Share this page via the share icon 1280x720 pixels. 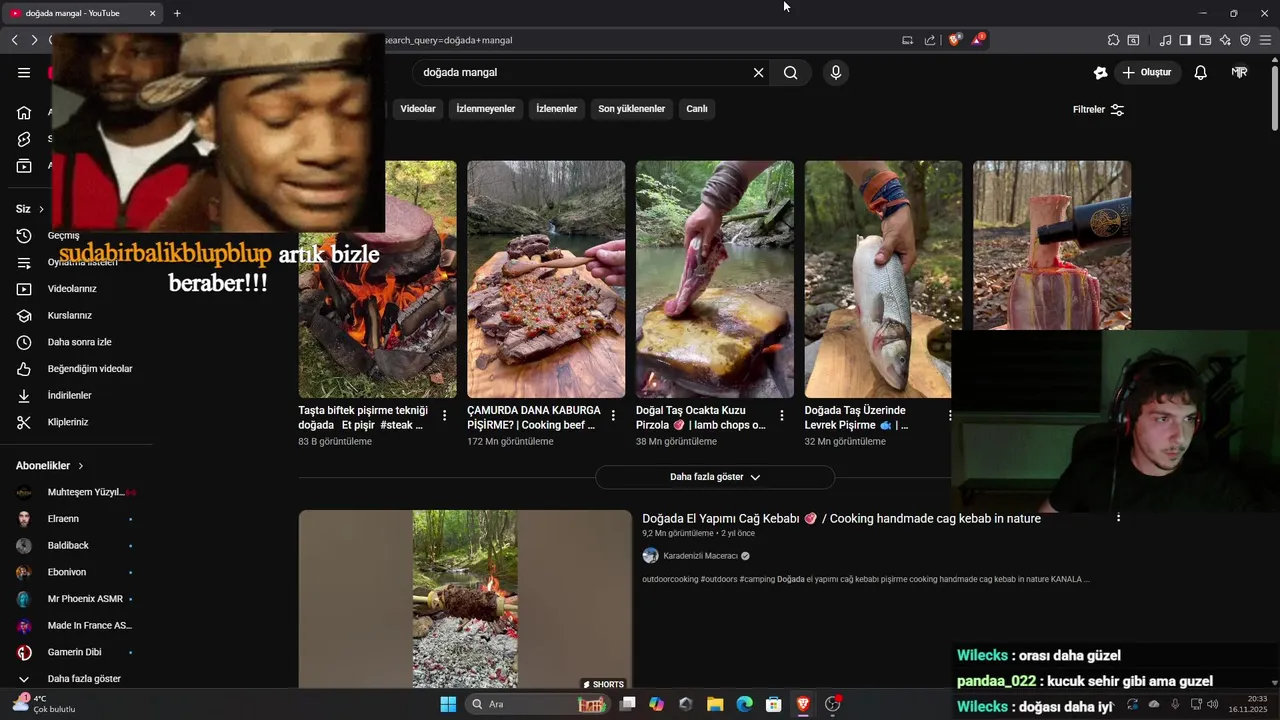[930, 40]
